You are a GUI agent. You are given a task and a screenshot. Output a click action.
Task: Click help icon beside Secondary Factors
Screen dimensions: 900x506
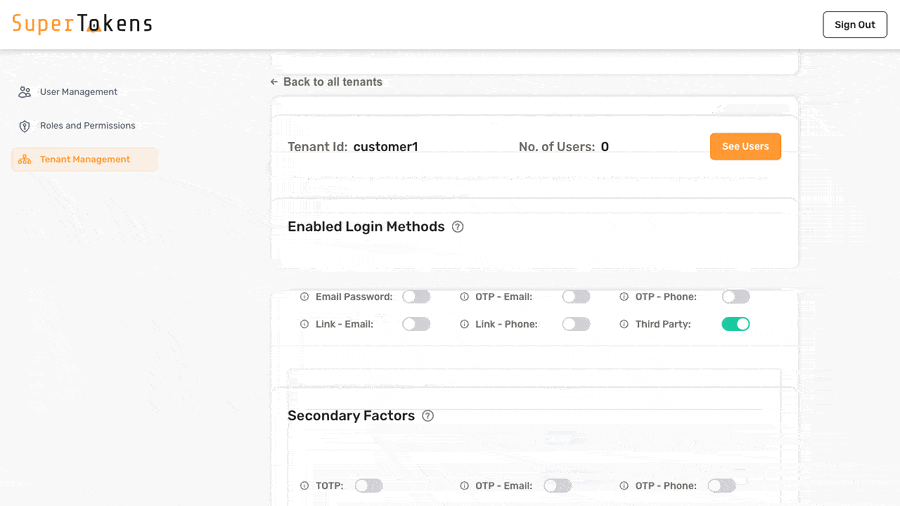click(428, 416)
